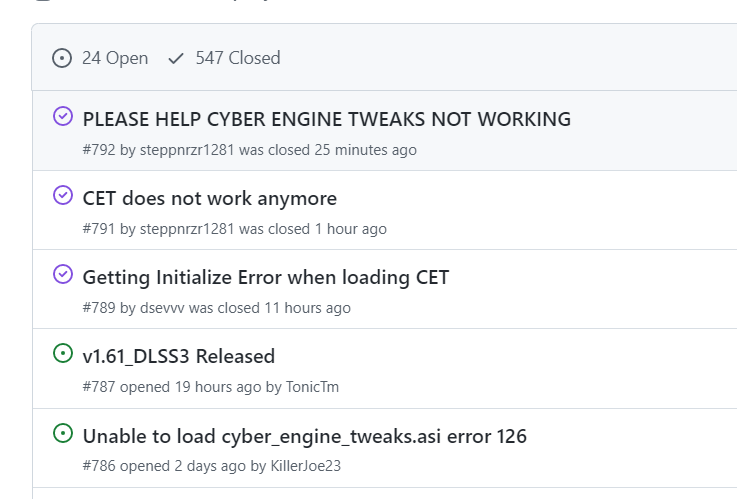Visit author steppnrzr1281 on issue #791

pyautogui.click(x=187, y=229)
